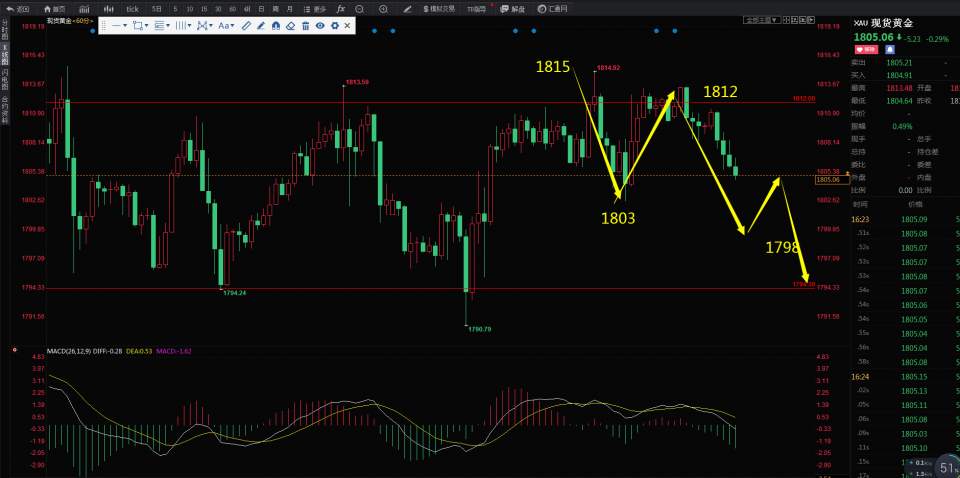Toggle the blue bell price alert
Viewport: 960px width, 478px height.
coord(889,50)
